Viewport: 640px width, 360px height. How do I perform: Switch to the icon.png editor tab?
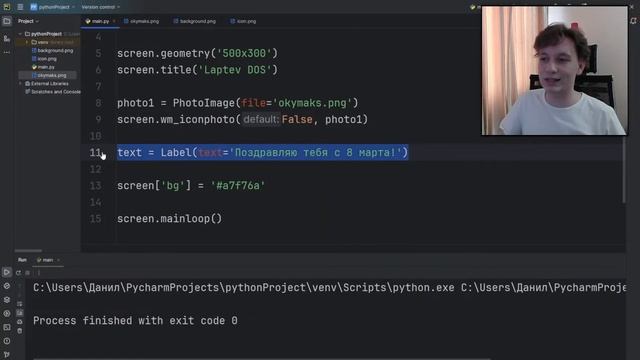coord(243,21)
